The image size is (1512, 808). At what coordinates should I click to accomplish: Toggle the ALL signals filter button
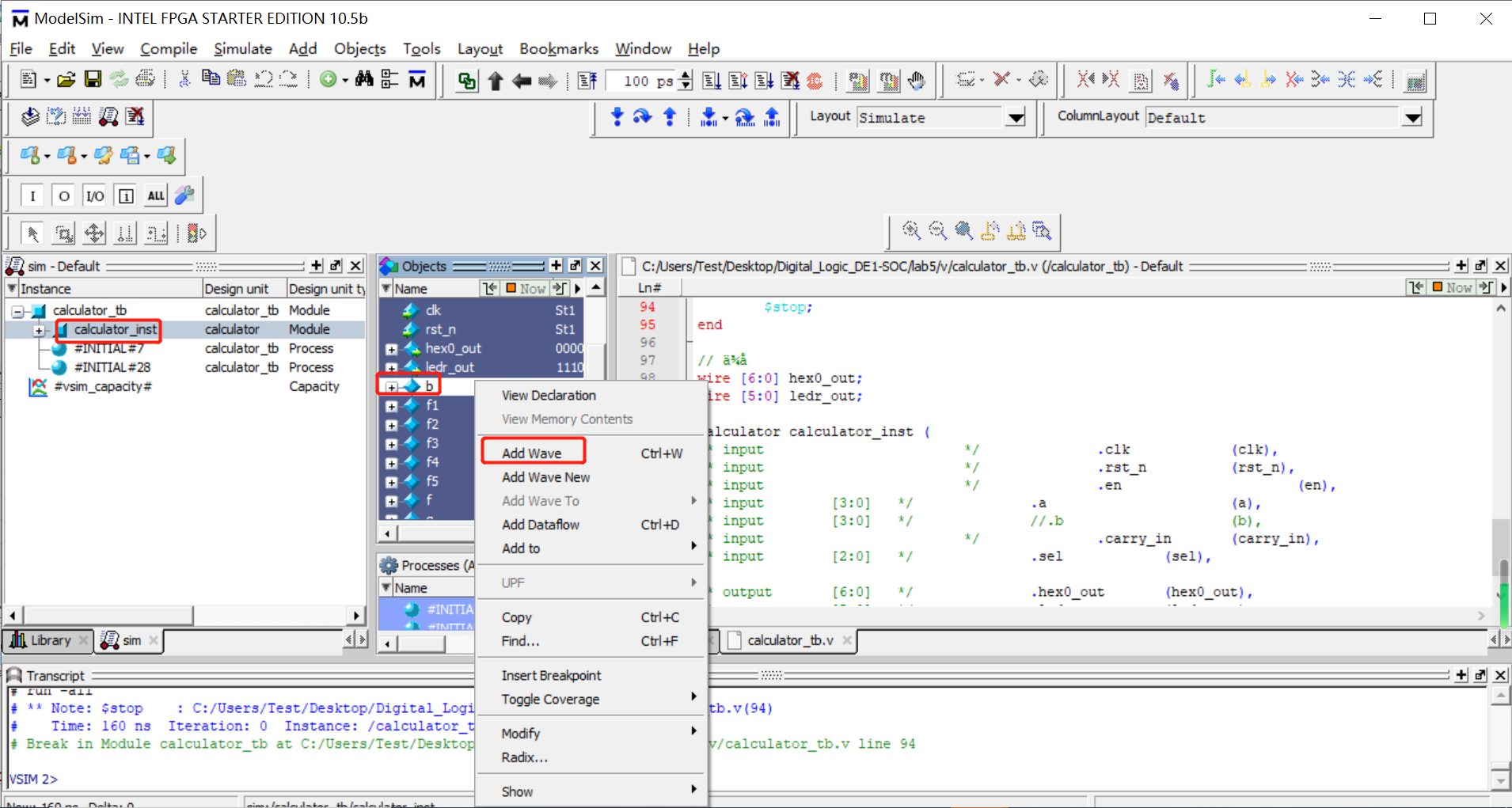(x=156, y=195)
